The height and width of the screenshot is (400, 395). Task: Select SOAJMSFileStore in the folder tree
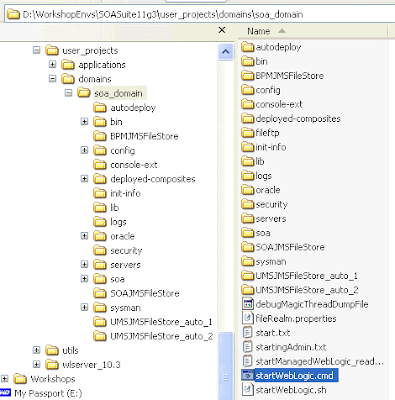pos(145,293)
